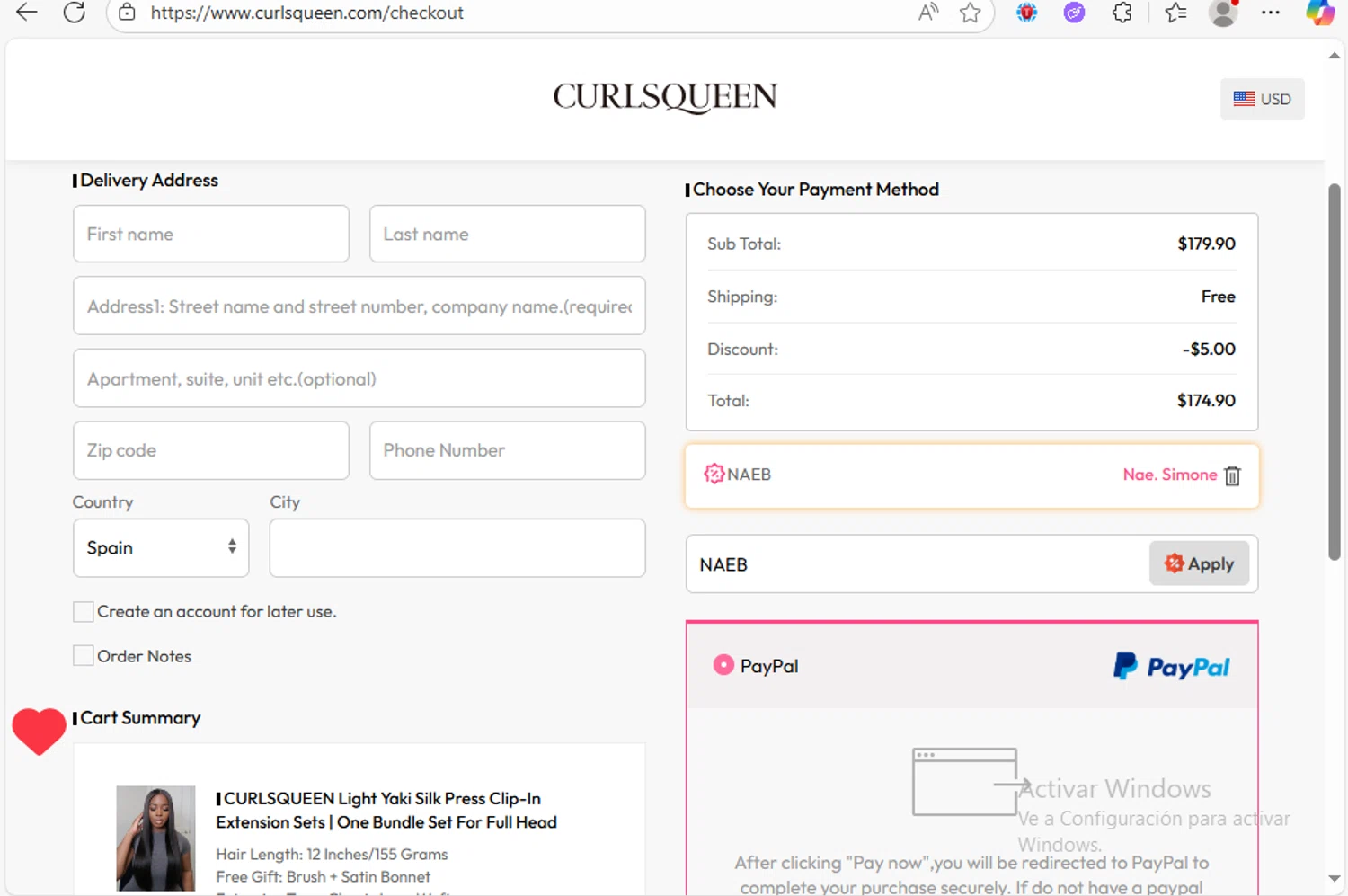Open the Spain country dropdown
The height and width of the screenshot is (896, 1348).
161,547
